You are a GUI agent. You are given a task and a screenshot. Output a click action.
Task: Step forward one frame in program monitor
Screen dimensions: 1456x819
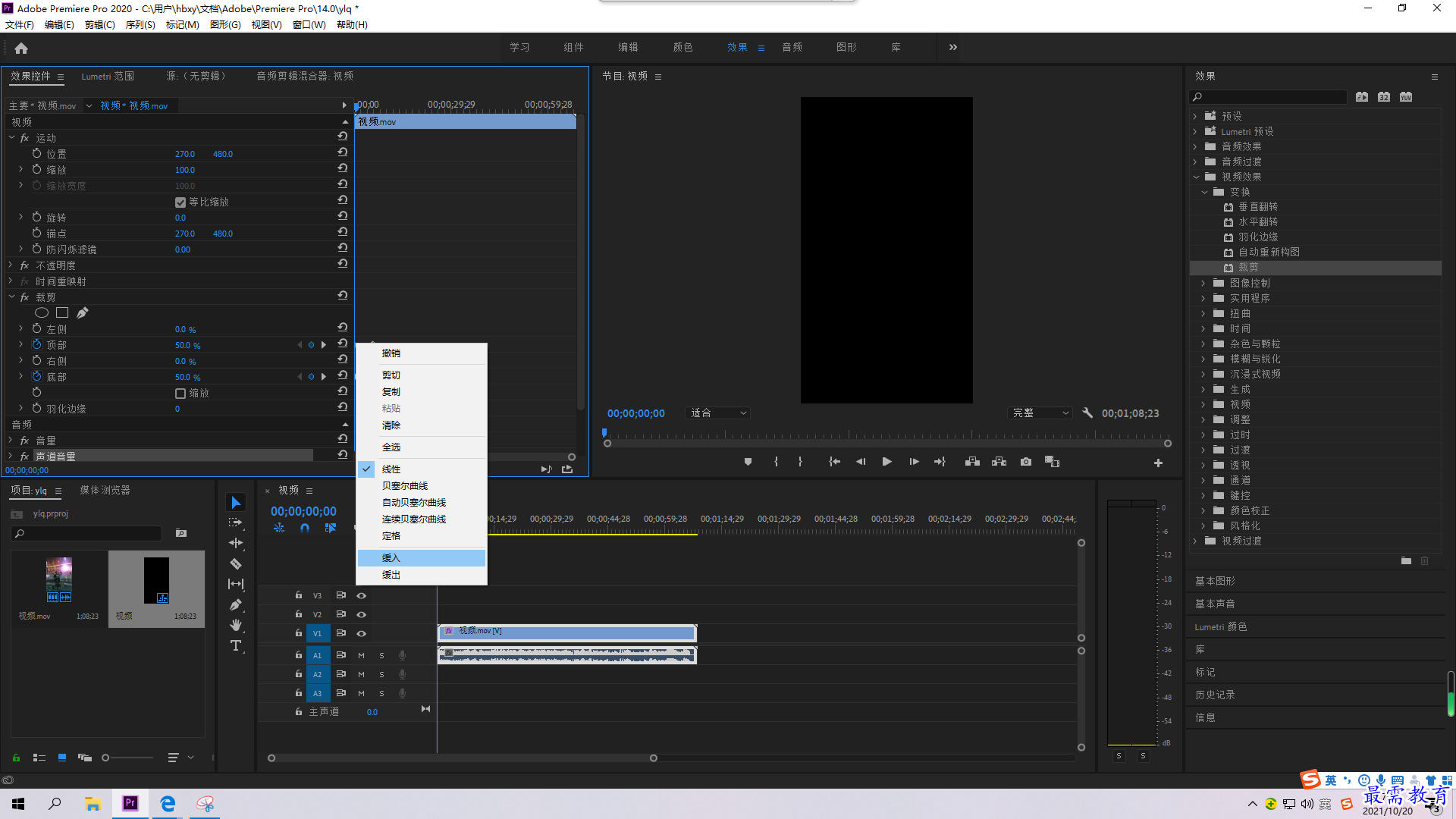[x=914, y=462]
